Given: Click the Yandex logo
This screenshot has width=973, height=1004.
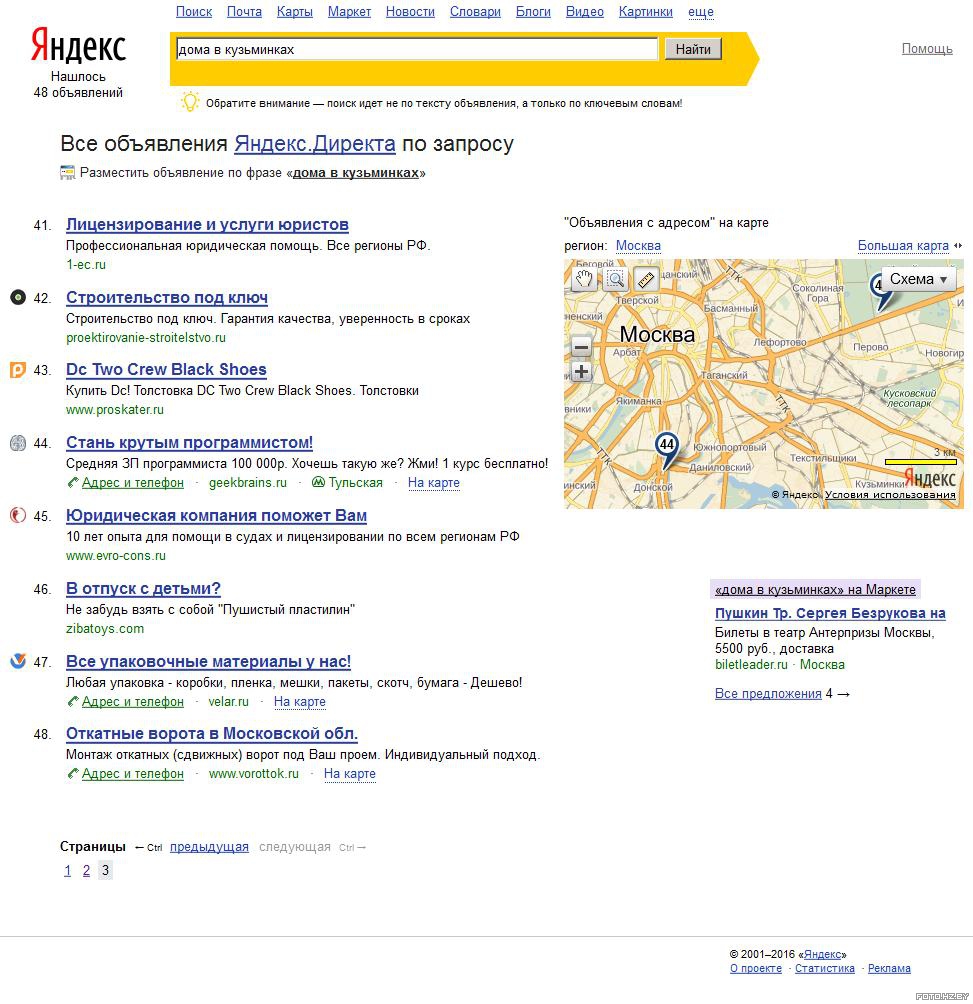Looking at the screenshot, I should tap(78, 45).
